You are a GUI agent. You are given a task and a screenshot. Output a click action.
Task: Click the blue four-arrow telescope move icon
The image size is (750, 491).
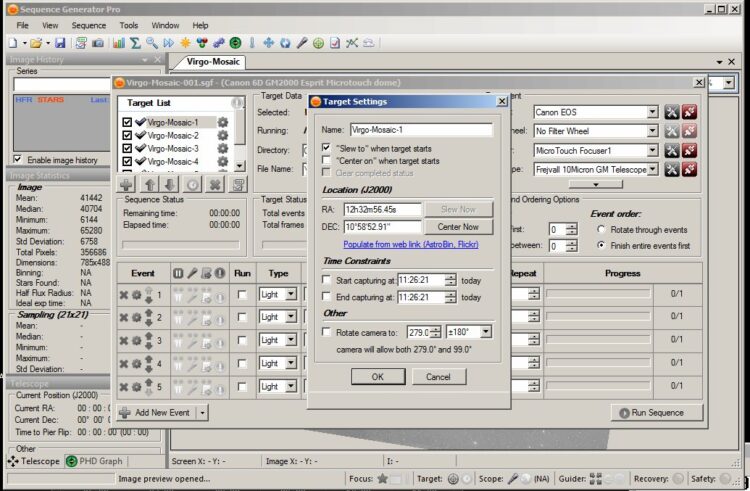[268, 43]
